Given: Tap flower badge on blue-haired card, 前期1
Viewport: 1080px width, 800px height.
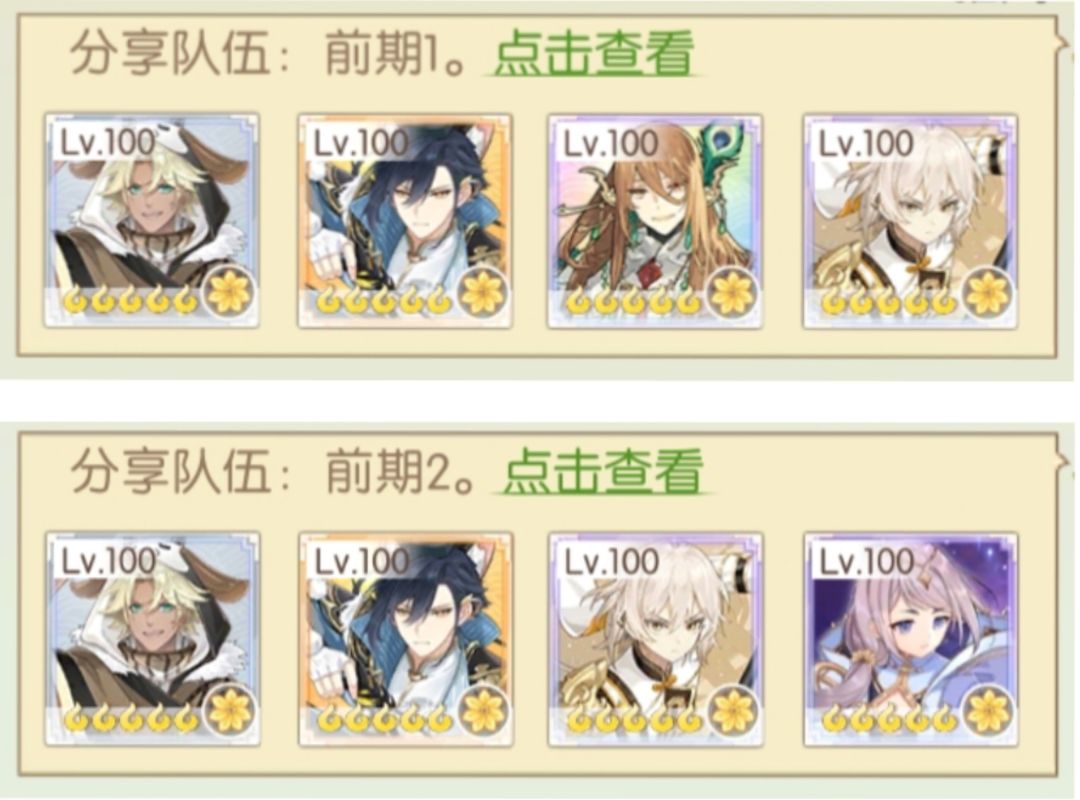Looking at the screenshot, I should (483, 294).
